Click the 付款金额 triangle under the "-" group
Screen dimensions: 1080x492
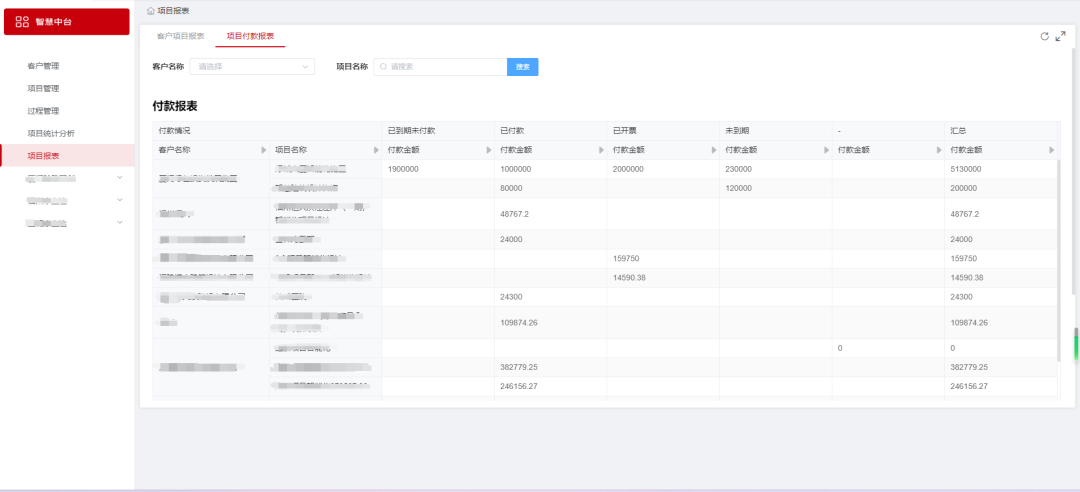point(939,150)
